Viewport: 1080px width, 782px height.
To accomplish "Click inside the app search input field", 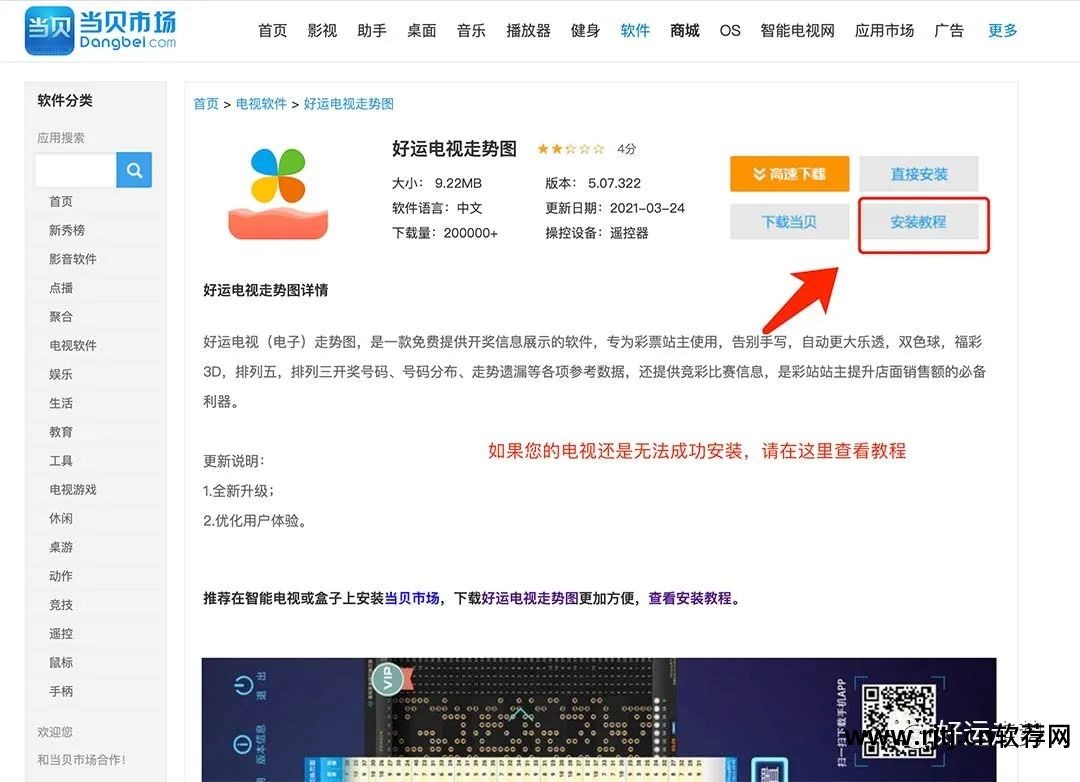I will [75, 170].
